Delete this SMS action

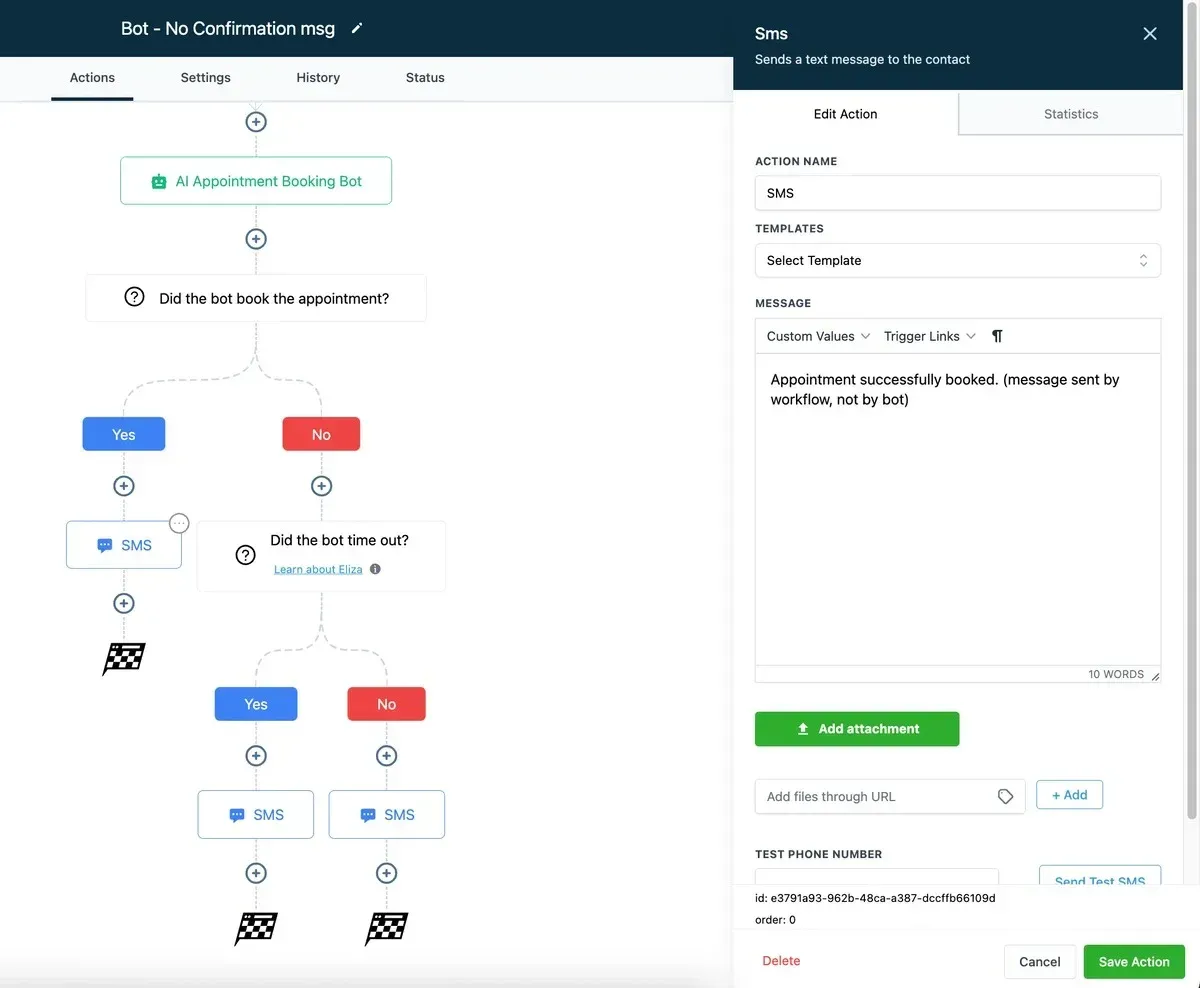click(x=781, y=961)
